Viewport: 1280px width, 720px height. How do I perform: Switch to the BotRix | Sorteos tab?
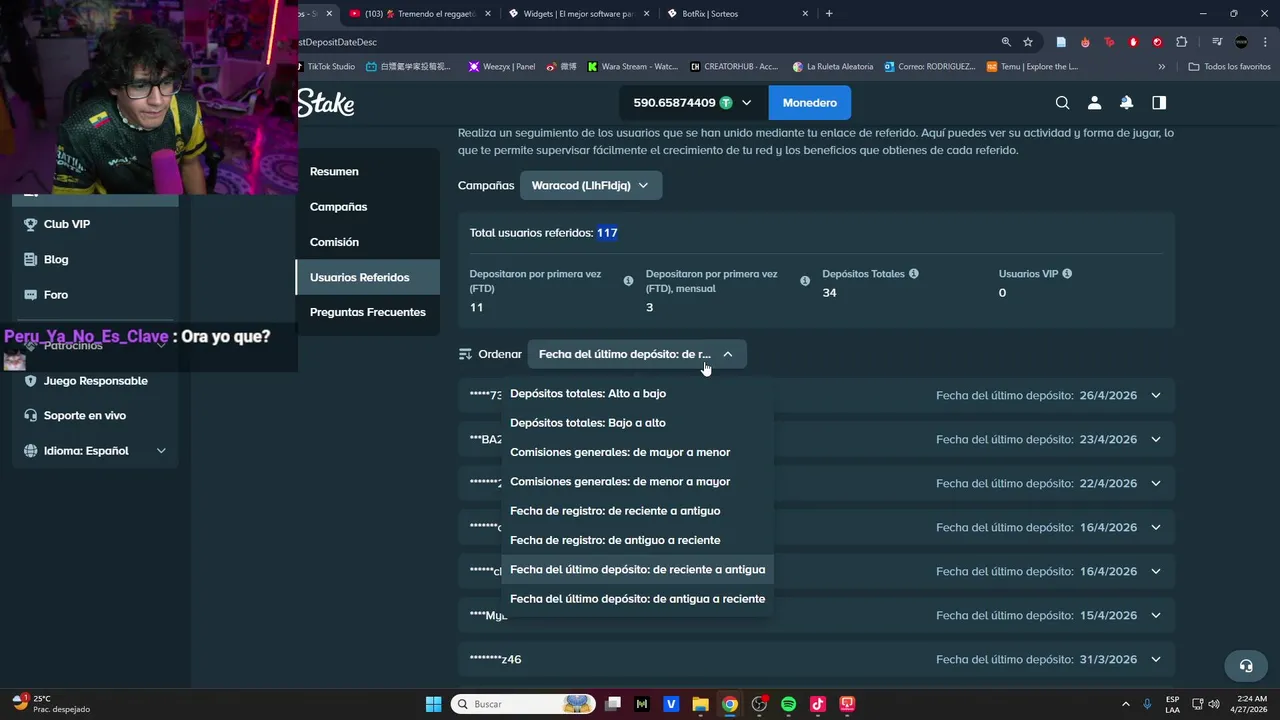736,14
